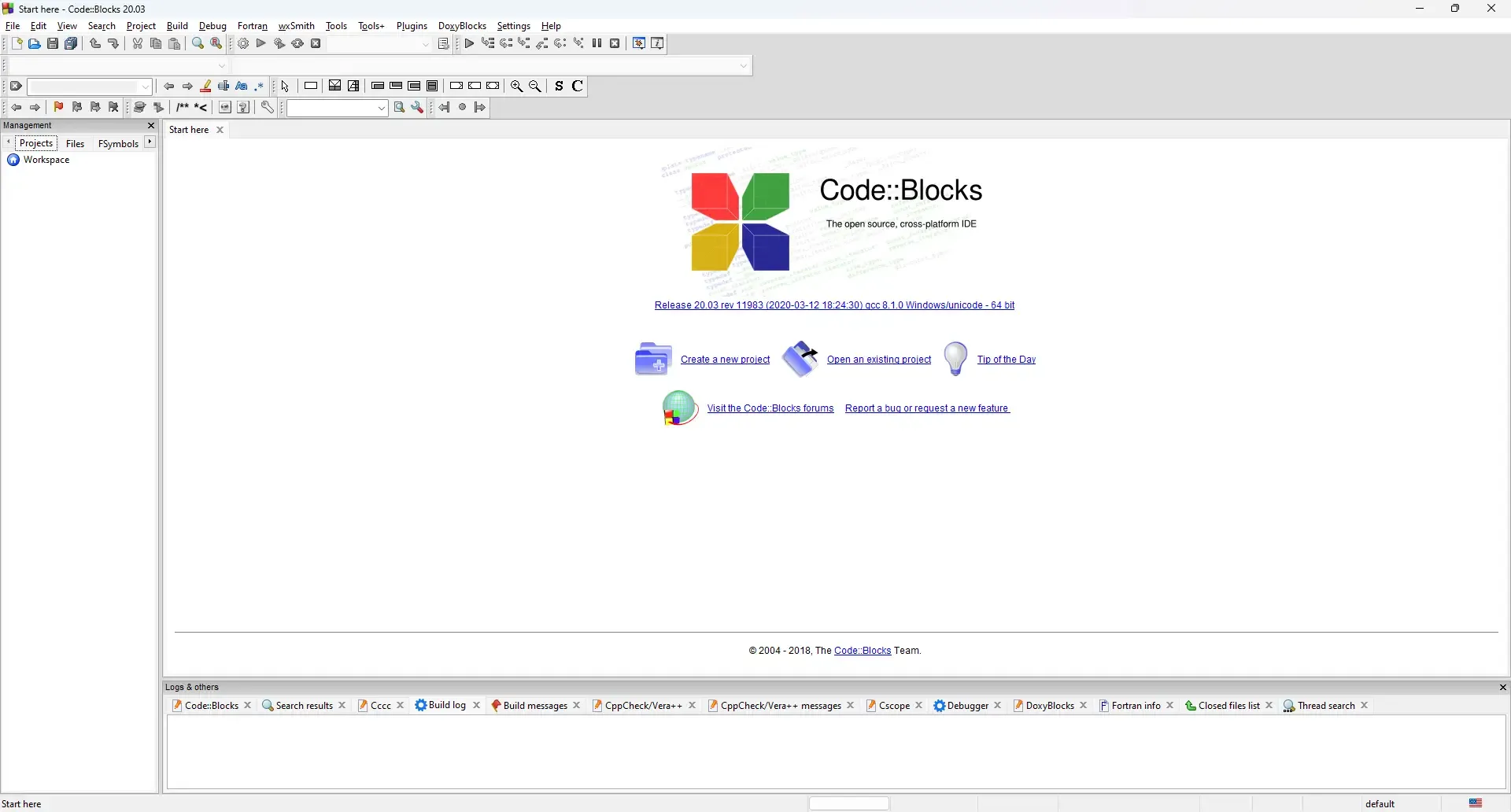Click the Save all files icon
The image size is (1511, 812).
72,44
